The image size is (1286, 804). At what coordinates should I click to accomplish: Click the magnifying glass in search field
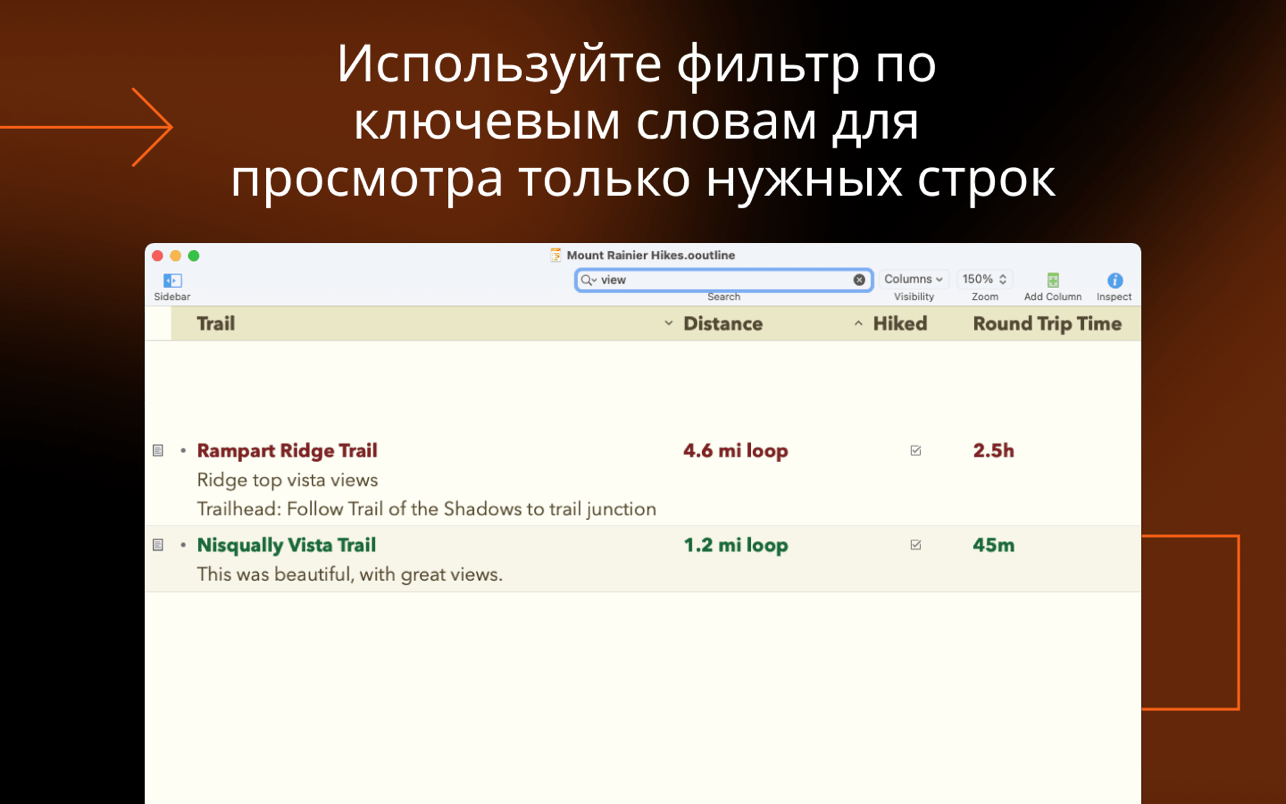coord(588,280)
